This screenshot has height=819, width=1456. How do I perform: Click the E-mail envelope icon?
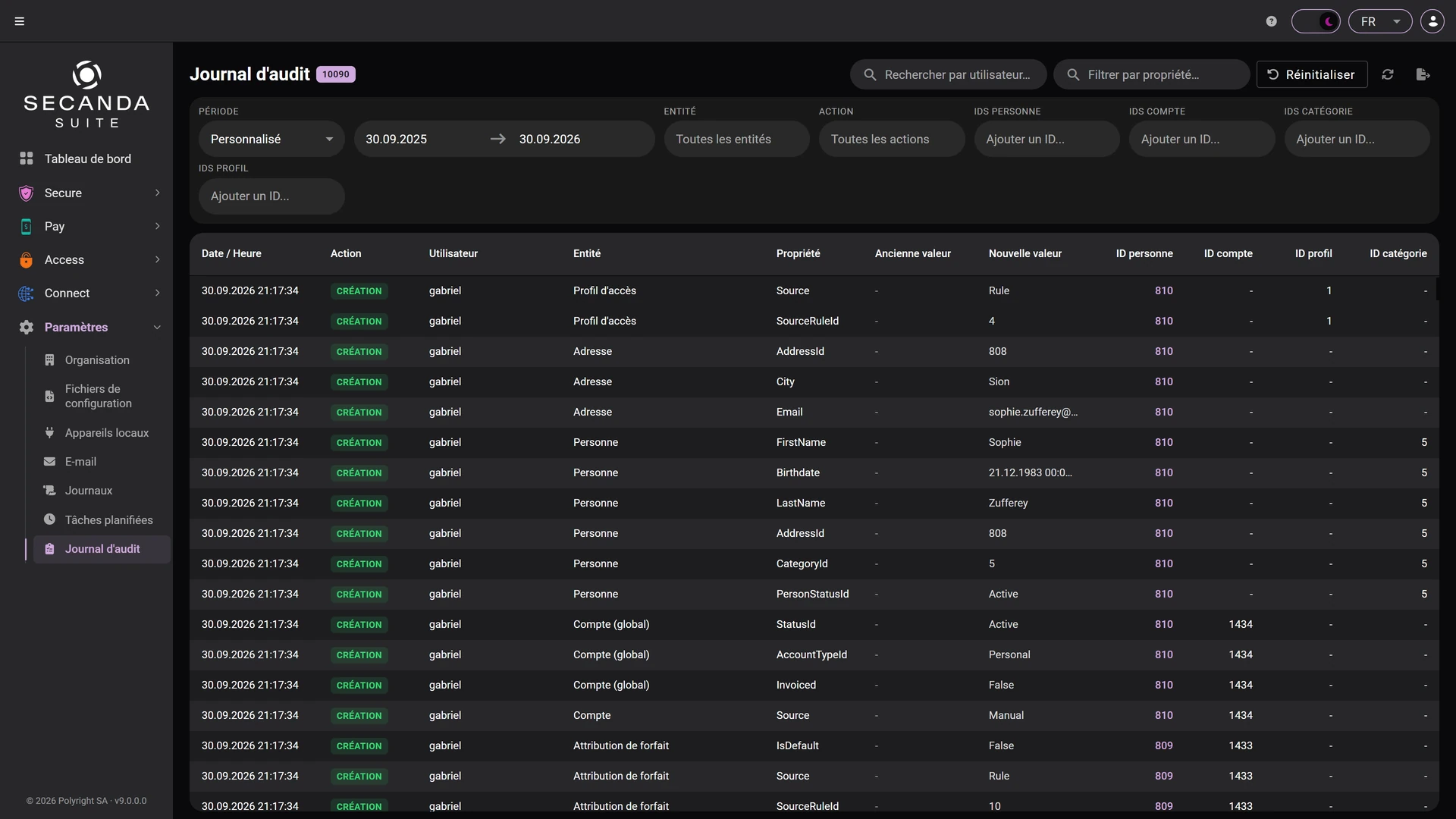click(x=49, y=461)
